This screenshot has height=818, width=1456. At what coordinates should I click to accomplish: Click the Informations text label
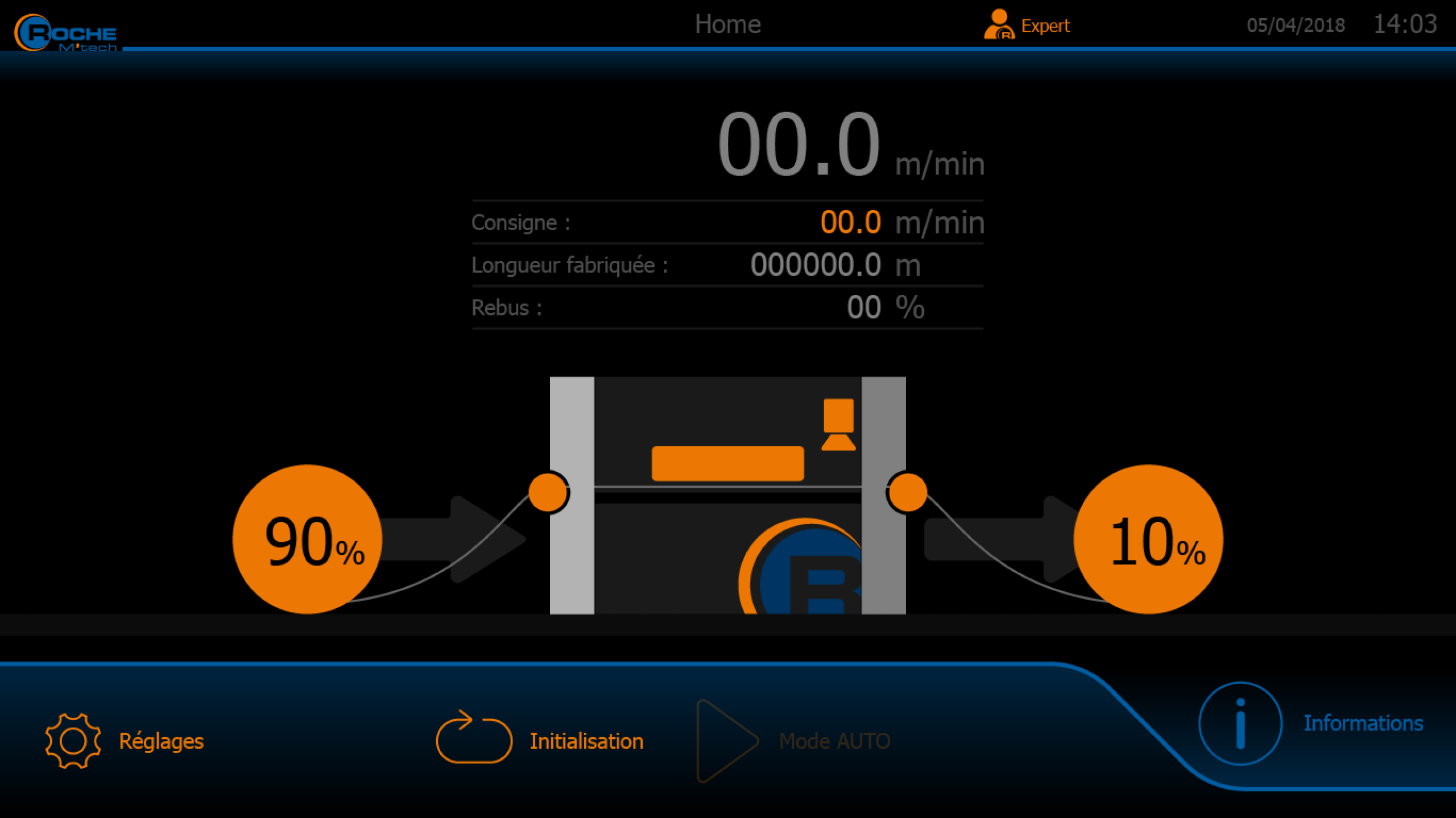(1363, 723)
